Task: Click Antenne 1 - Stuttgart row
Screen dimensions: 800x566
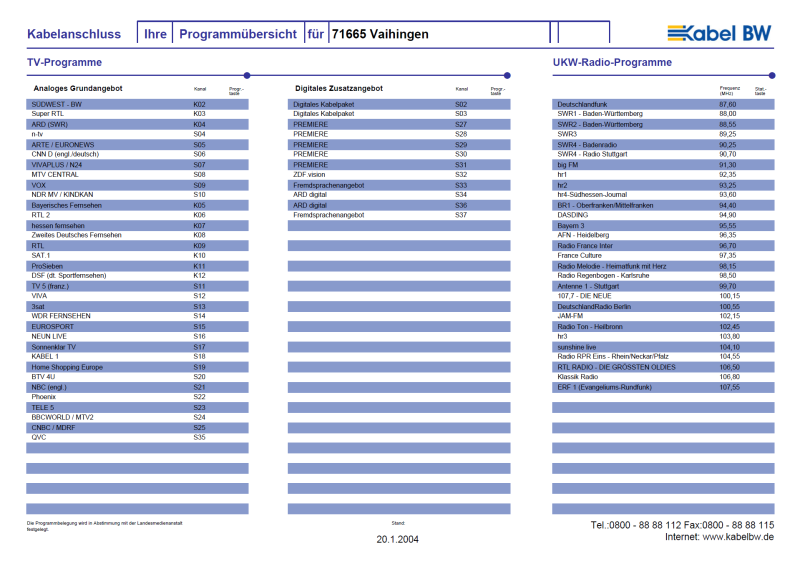Action: [x=663, y=286]
